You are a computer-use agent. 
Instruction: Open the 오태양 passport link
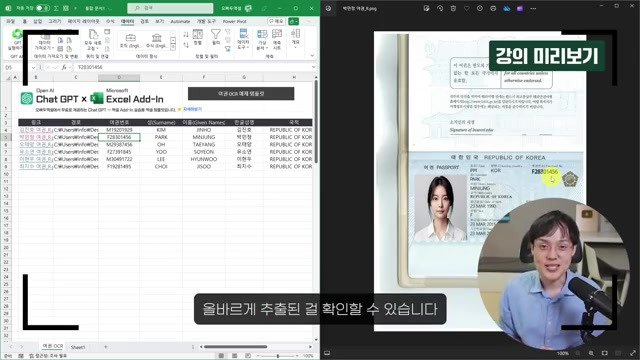pyautogui.click(x=36, y=144)
